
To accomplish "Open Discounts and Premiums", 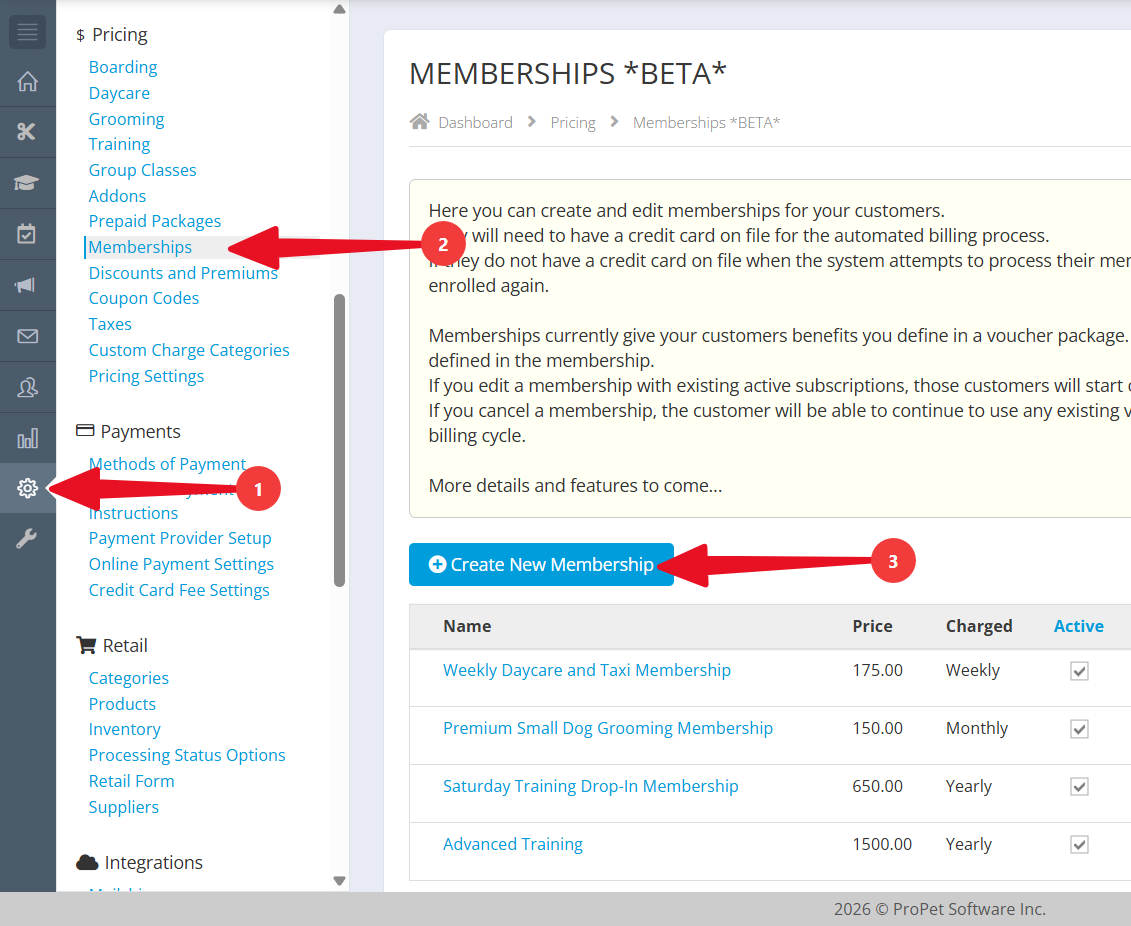I will pyautogui.click(x=182, y=273).
